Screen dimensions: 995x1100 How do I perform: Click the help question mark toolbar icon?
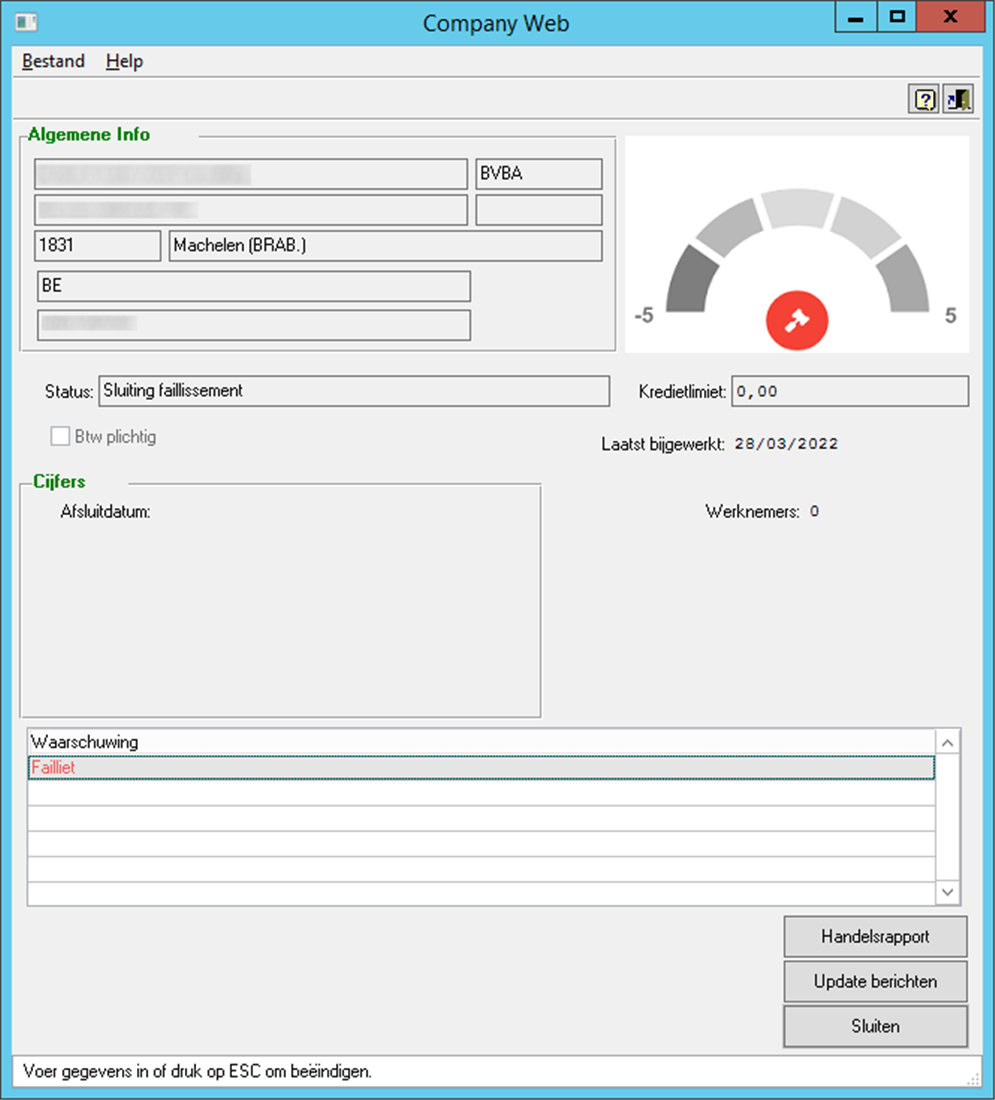(925, 100)
